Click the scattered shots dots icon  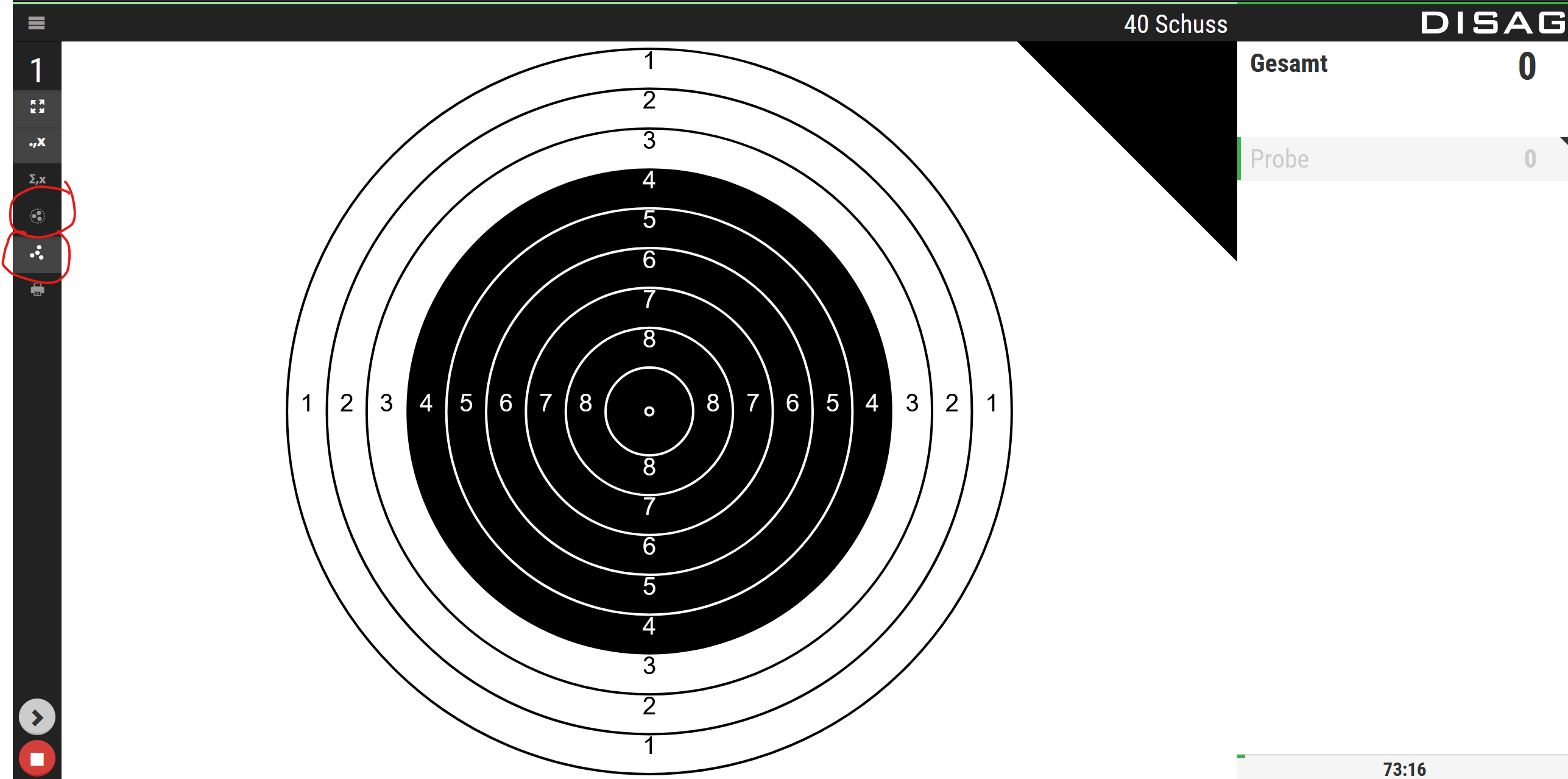[x=37, y=253]
